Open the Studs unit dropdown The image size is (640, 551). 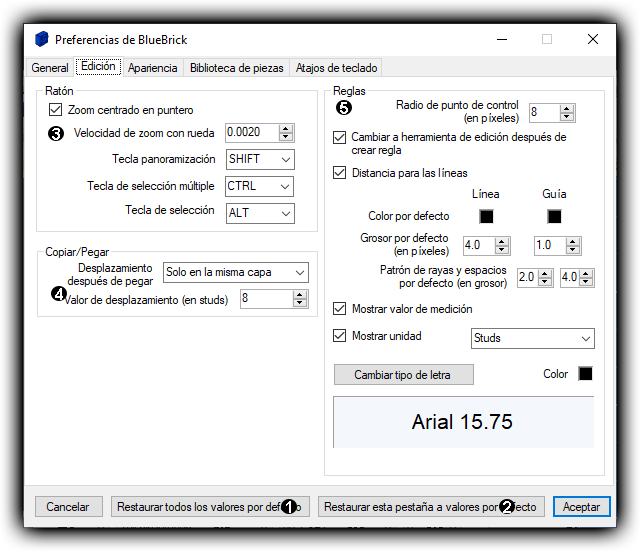click(x=533, y=338)
